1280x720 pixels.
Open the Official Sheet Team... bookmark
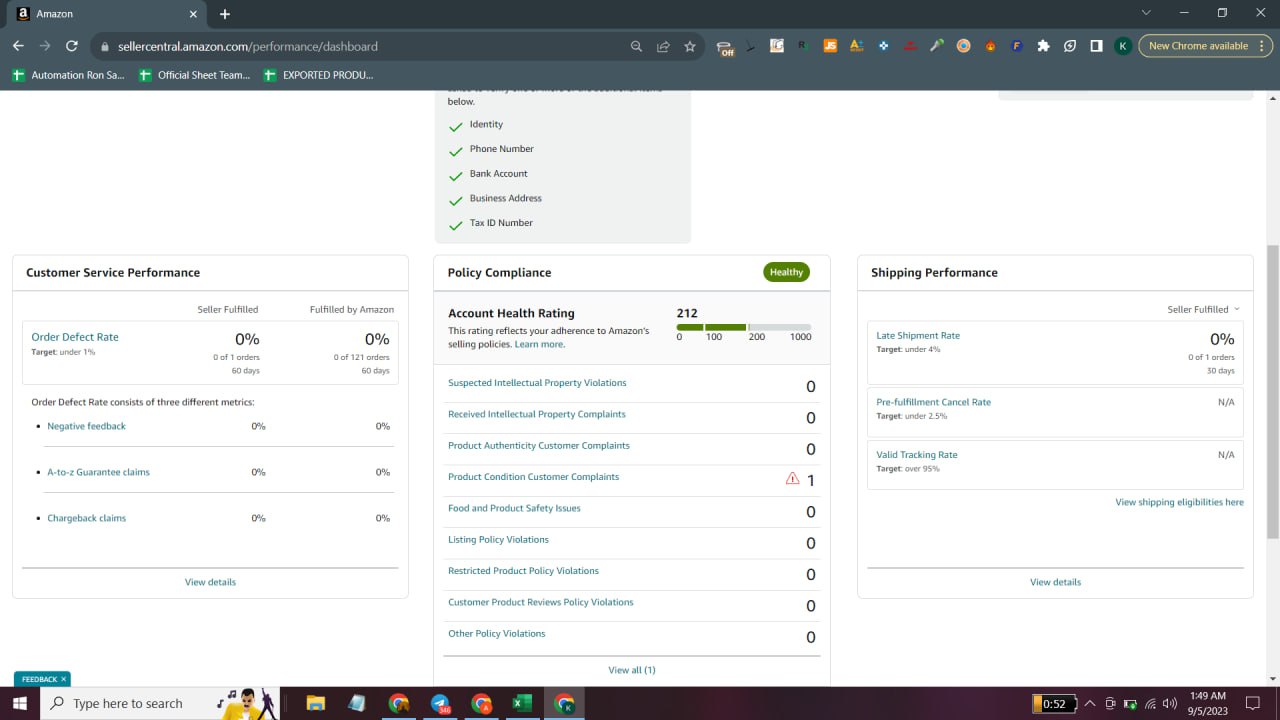coord(195,75)
